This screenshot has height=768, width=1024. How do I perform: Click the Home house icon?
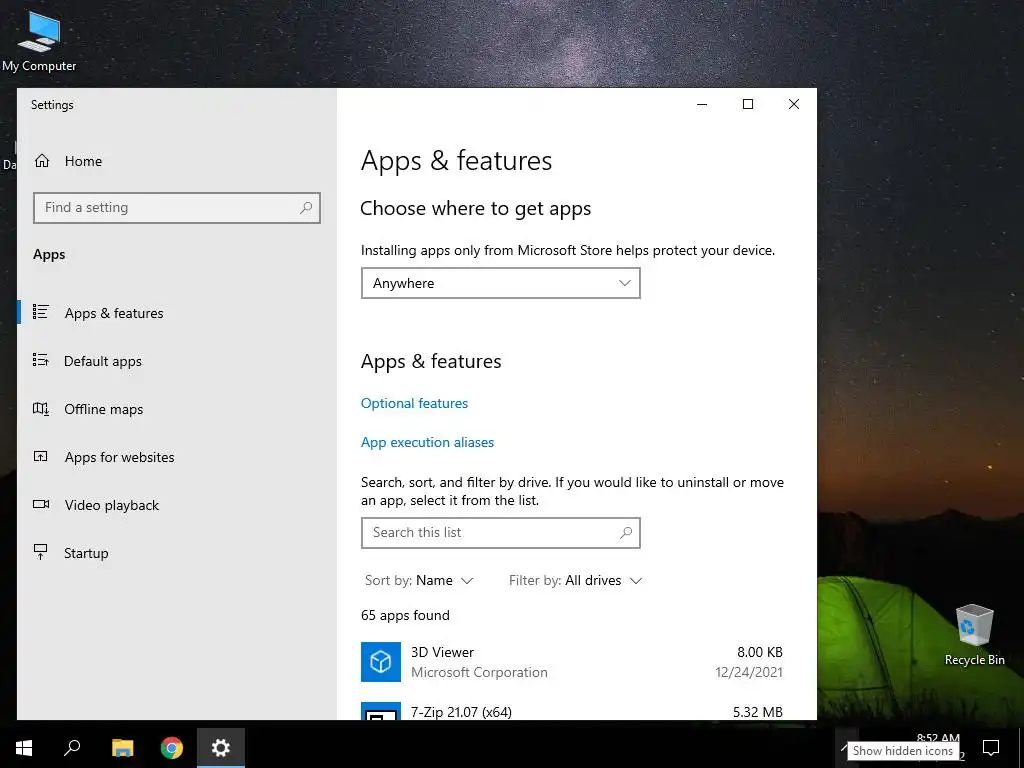pos(42,161)
